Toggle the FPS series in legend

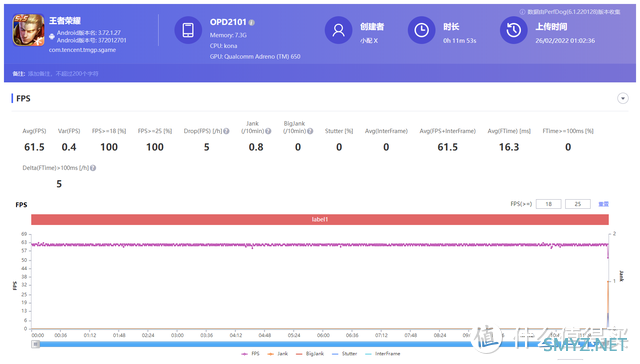[250, 354]
